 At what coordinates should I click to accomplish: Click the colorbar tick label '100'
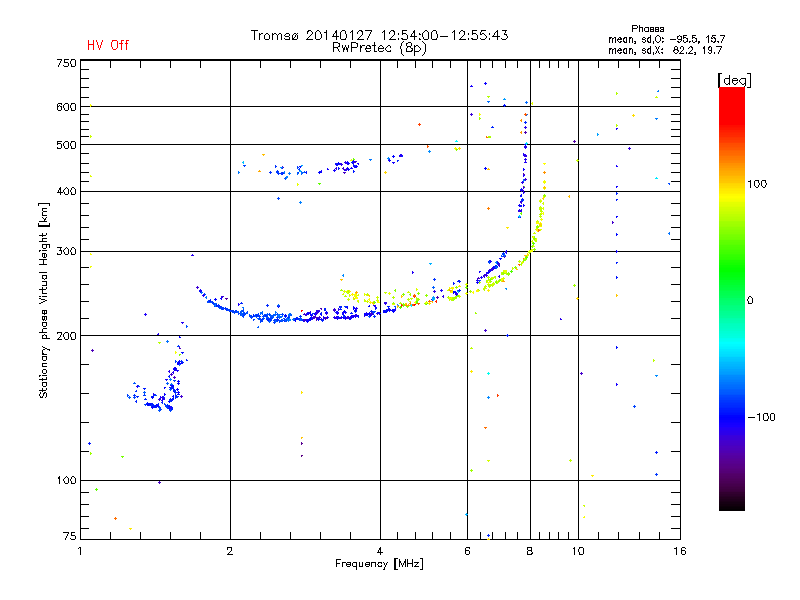pos(757,184)
